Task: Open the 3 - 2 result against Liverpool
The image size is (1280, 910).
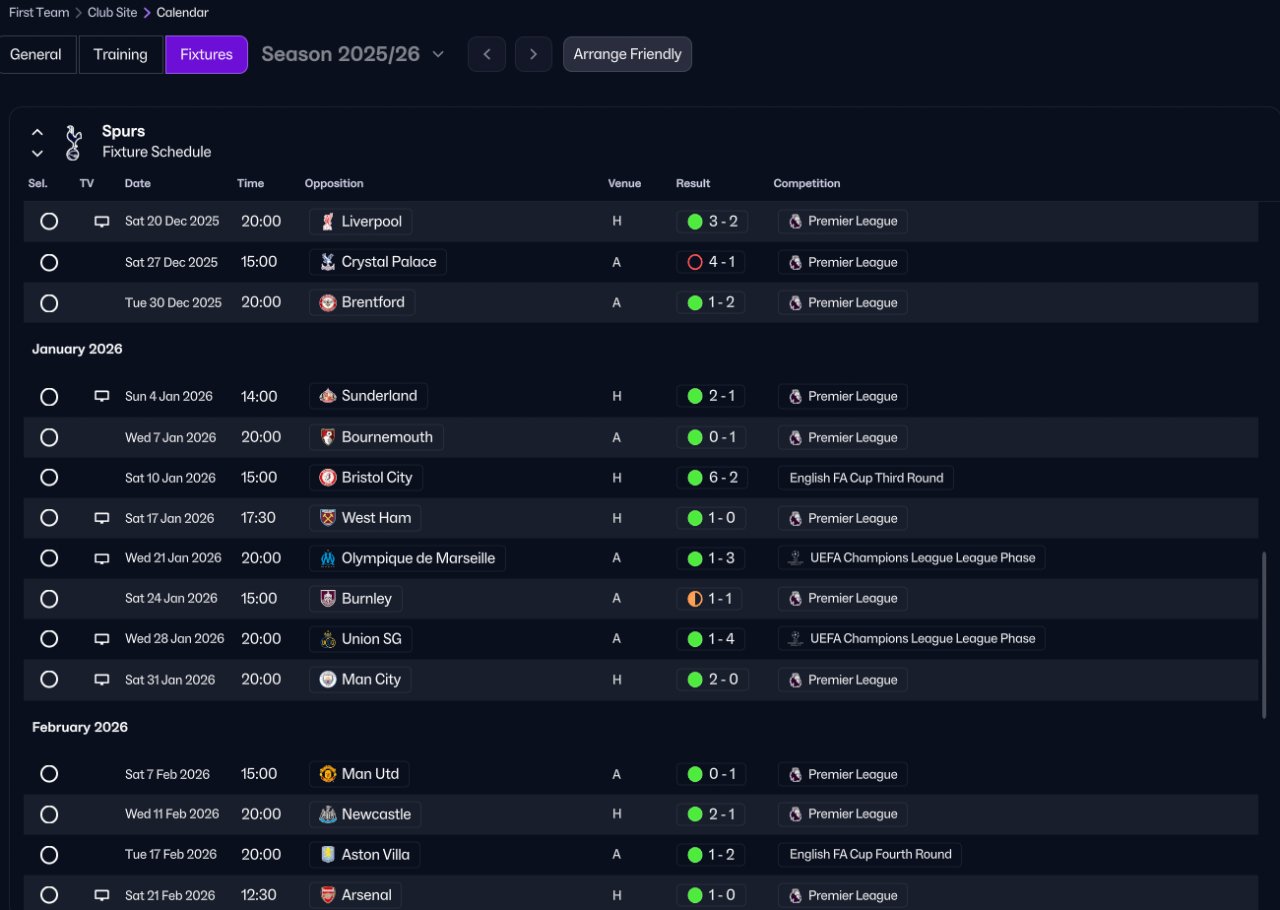Action: [x=712, y=221]
